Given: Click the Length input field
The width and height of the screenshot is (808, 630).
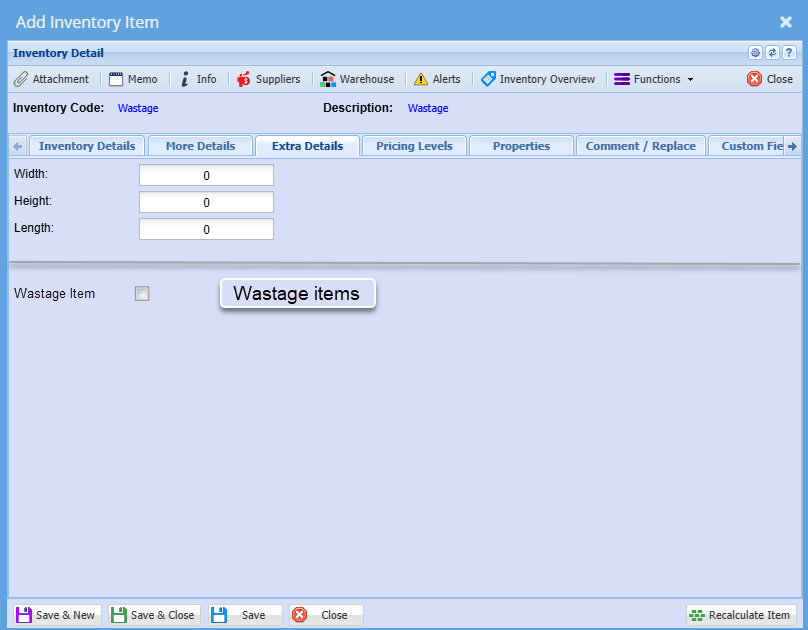Looking at the screenshot, I should click(206, 229).
